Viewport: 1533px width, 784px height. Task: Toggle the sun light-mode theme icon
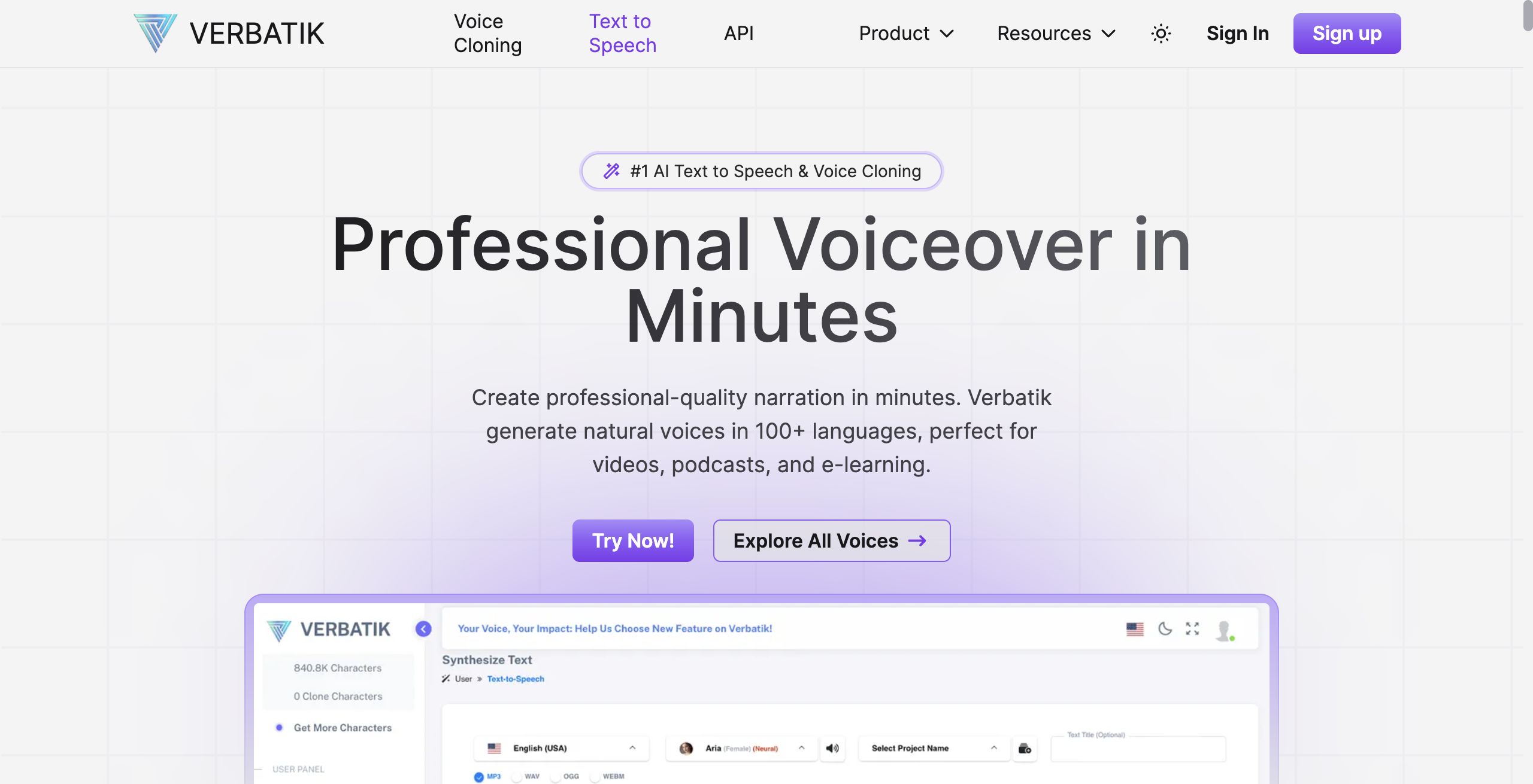[1161, 34]
